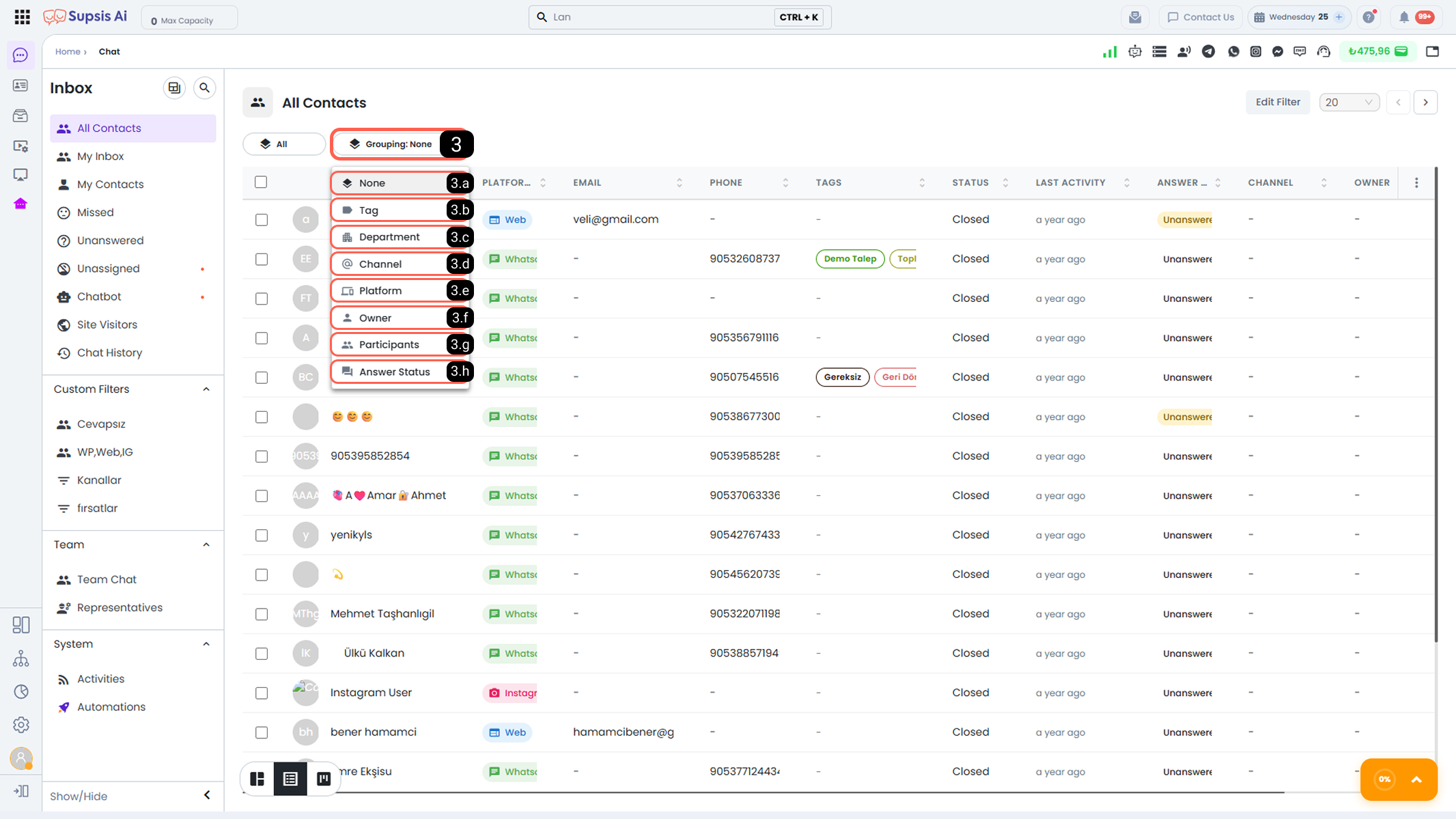The width and height of the screenshot is (1456, 819).
Task: Check the veli@gmail.com row checkbox
Action: [262, 220]
